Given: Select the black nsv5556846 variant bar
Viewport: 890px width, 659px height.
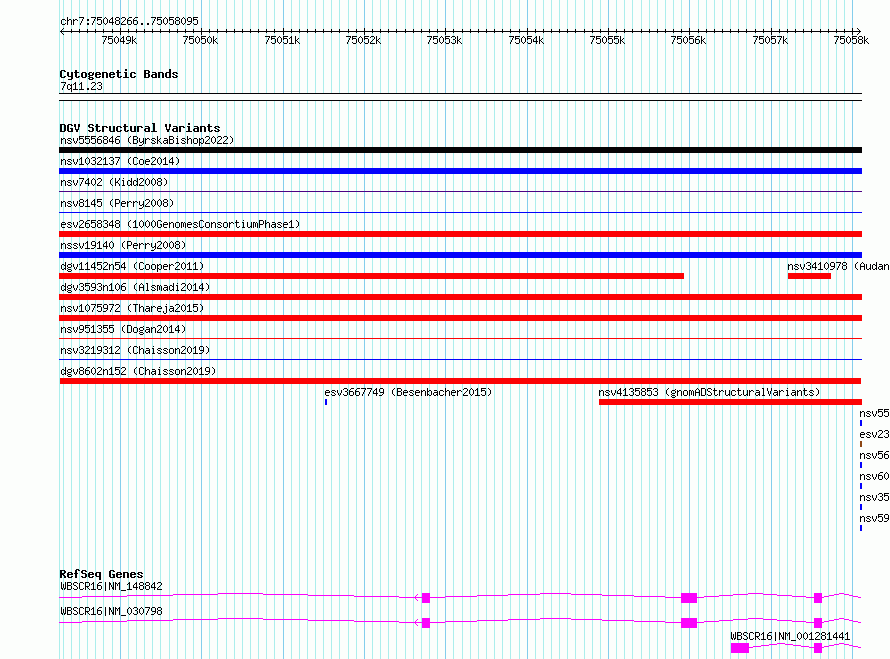Looking at the screenshot, I should pyautogui.click(x=460, y=150).
